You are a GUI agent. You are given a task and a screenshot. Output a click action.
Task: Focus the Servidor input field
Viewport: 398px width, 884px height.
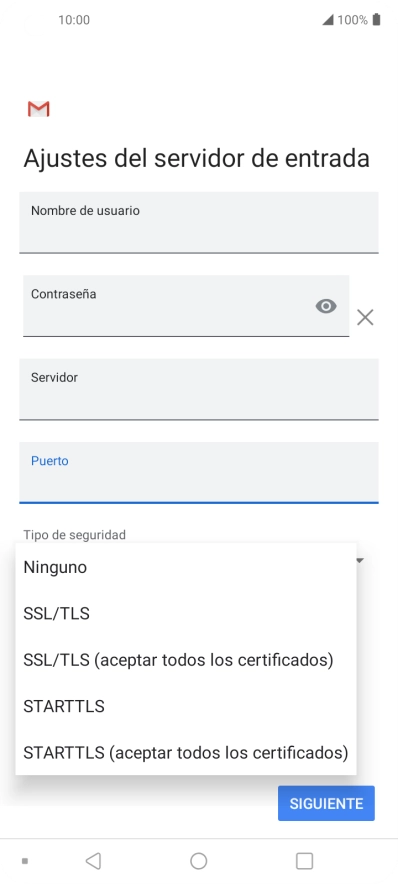[x=198, y=390]
